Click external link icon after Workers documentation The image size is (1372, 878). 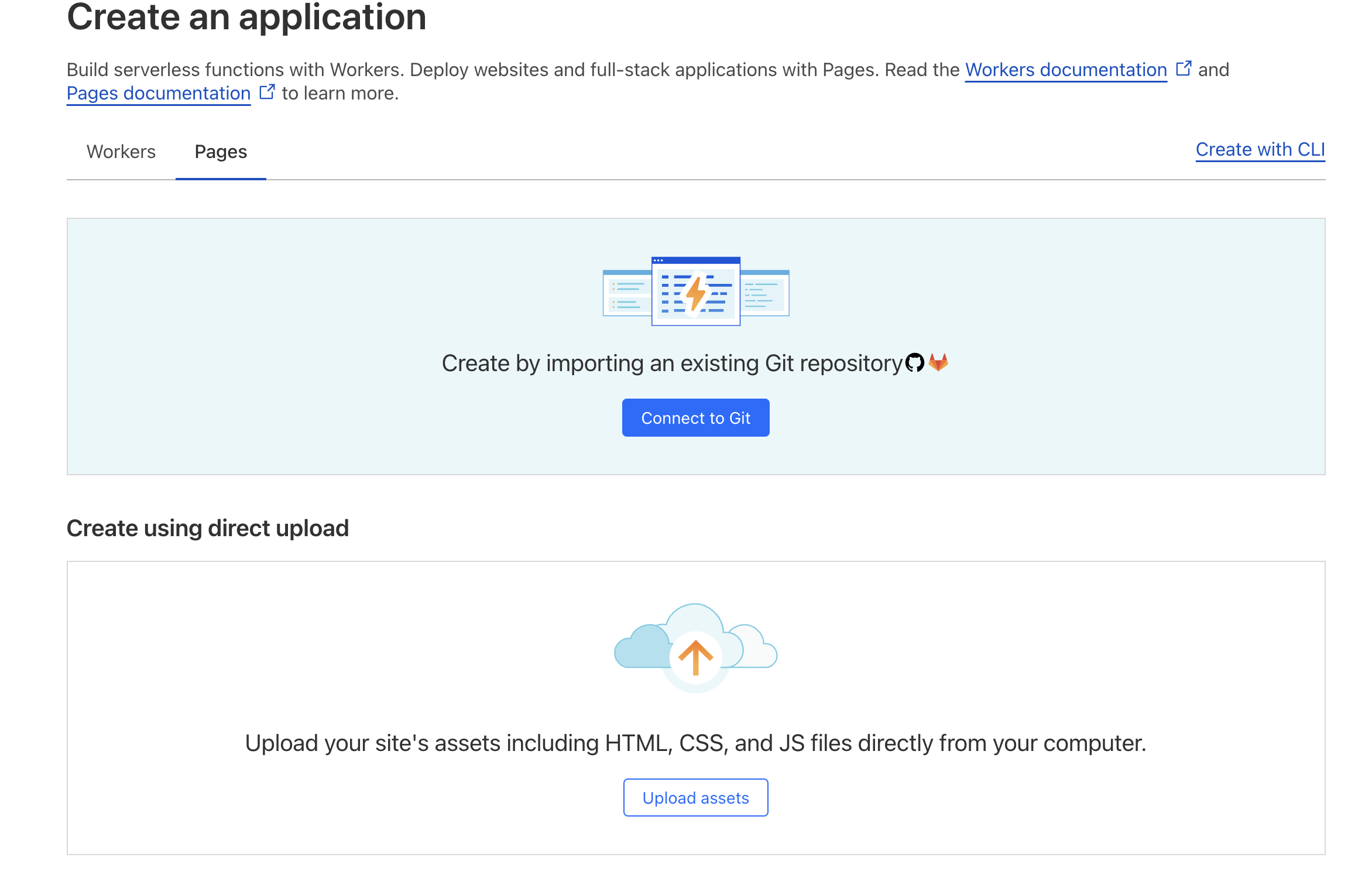(1184, 68)
